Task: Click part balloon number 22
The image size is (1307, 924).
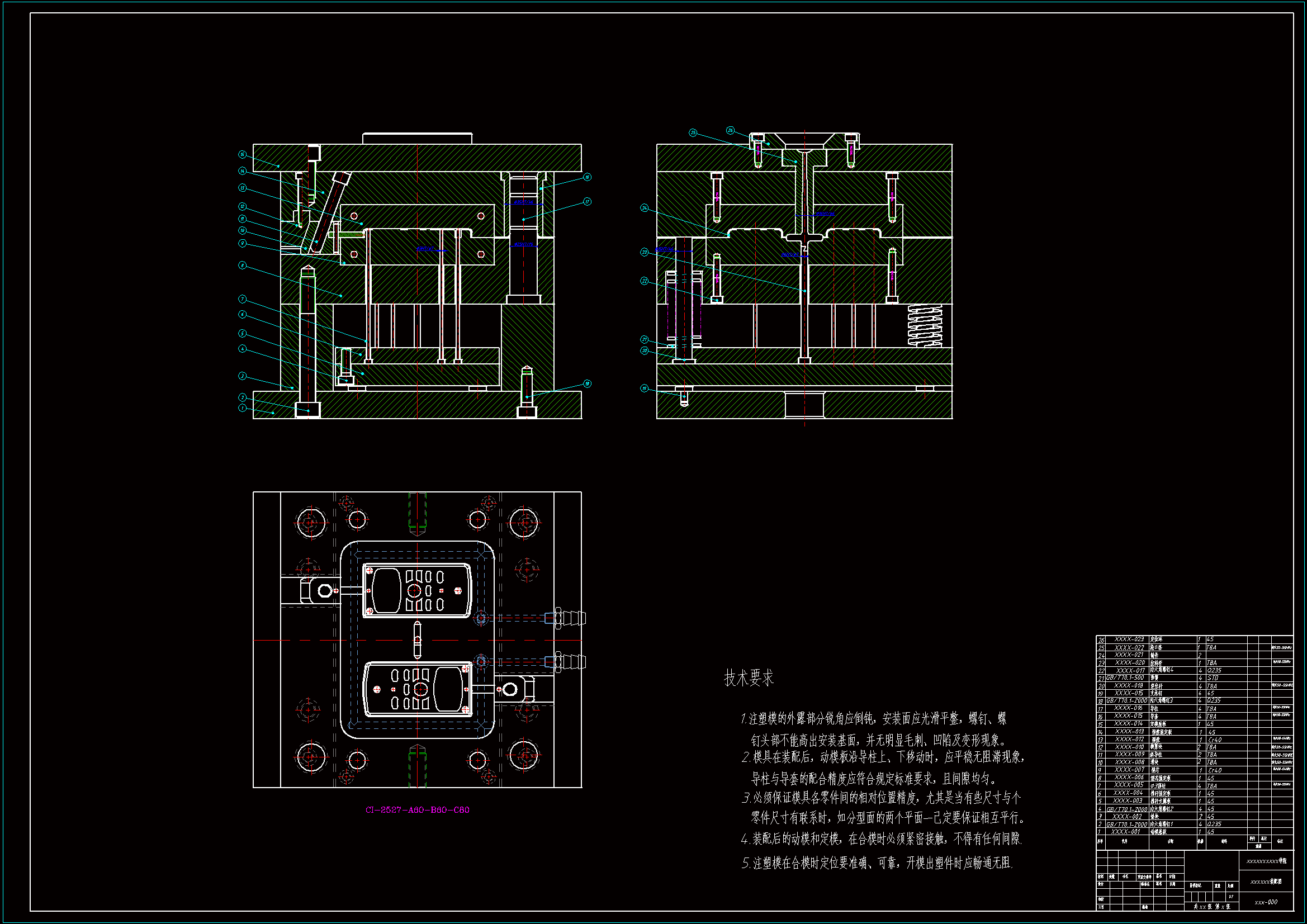Action: [645, 281]
